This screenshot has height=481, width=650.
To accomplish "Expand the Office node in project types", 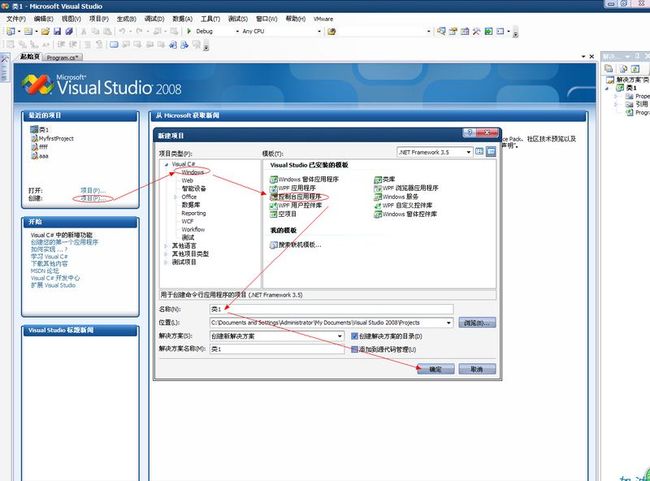I will (x=175, y=197).
